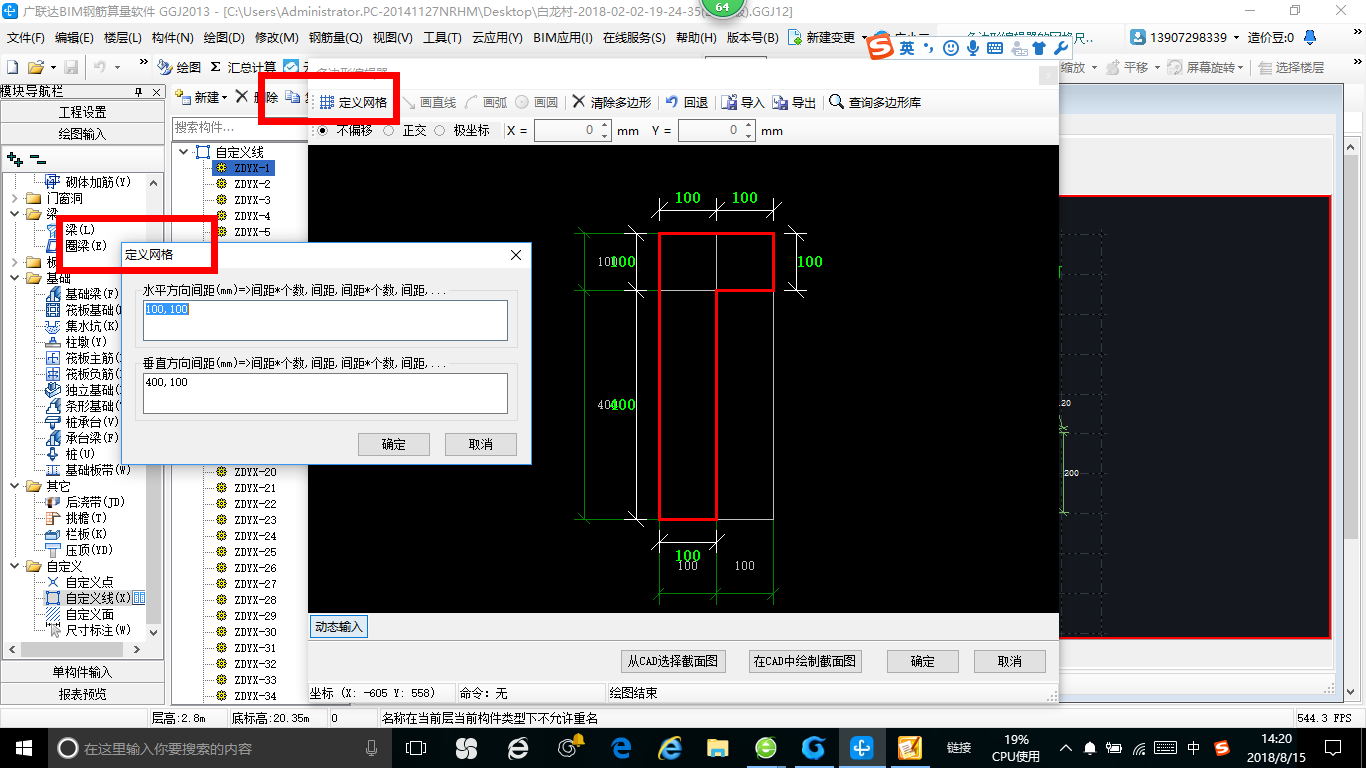Open the BIM应用(I) menu
Viewport: 1366px width, 768px height.
563,37
